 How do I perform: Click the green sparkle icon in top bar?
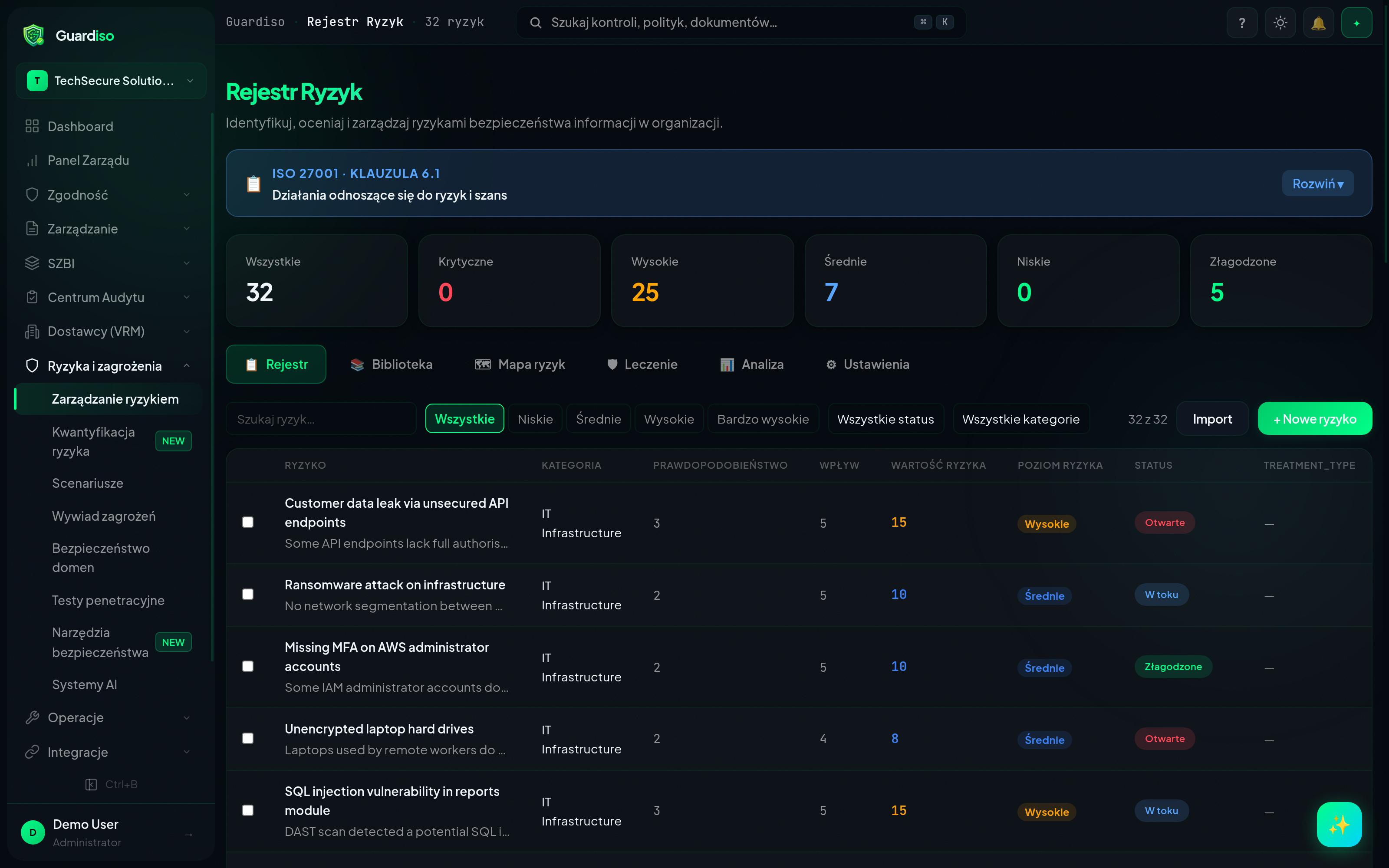click(x=1356, y=23)
